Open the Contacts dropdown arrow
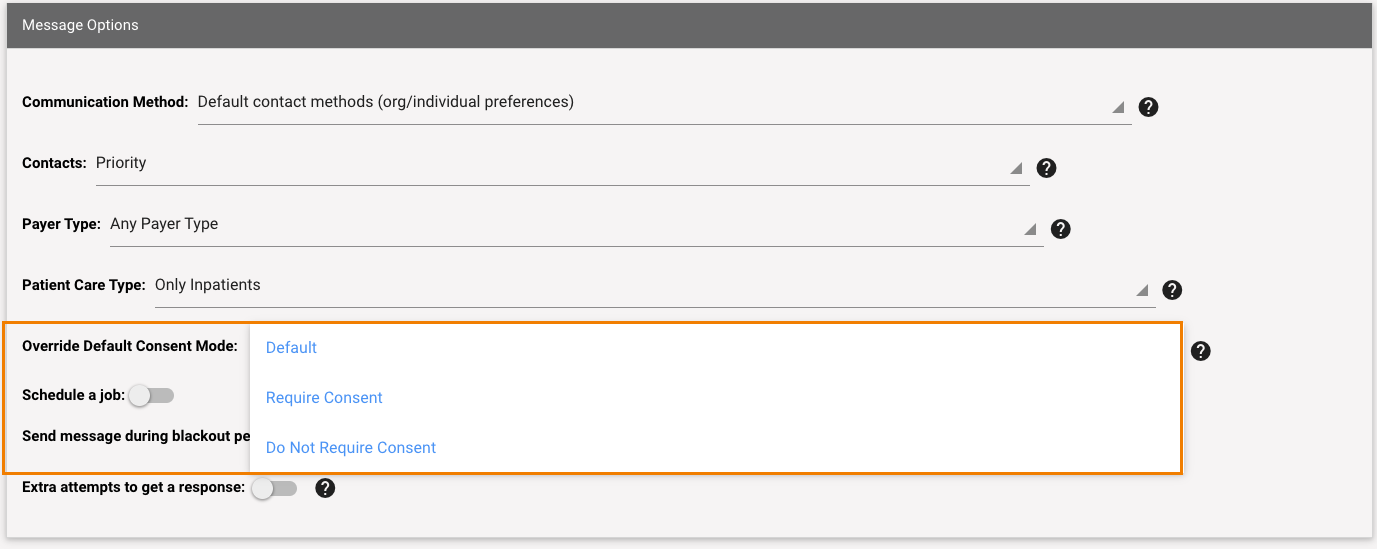The width and height of the screenshot is (1377, 549). [x=1016, y=168]
